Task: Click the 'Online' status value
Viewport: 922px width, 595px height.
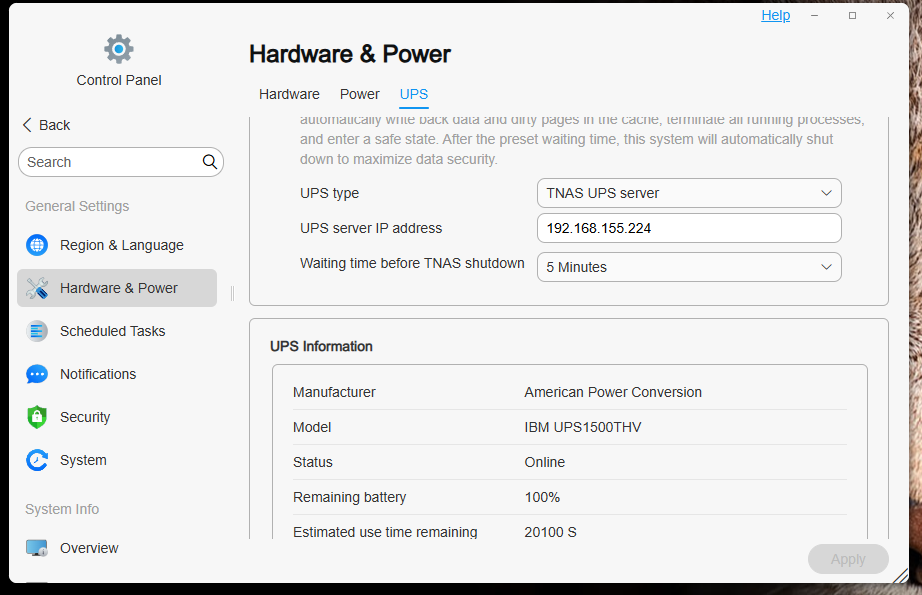Action: (x=544, y=462)
